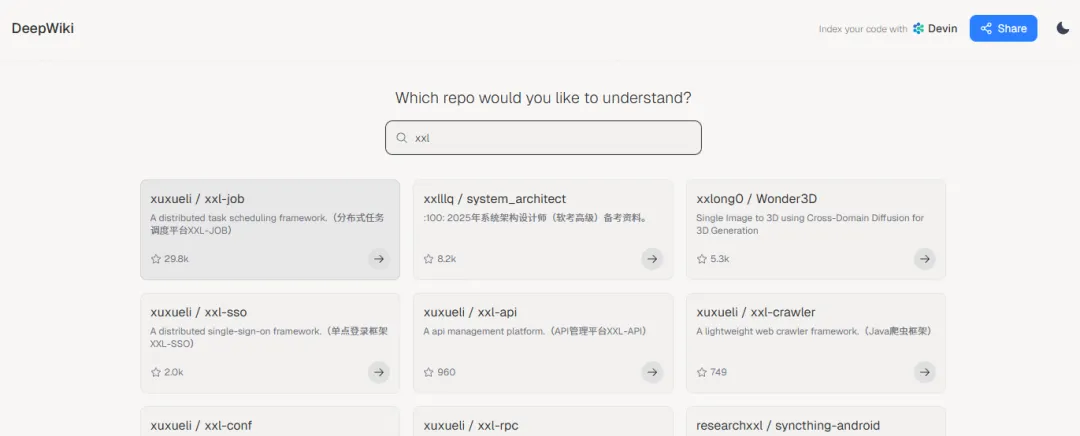Open xxl-sso using its arrow icon
The width and height of the screenshot is (1080, 436).
click(x=379, y=372)
